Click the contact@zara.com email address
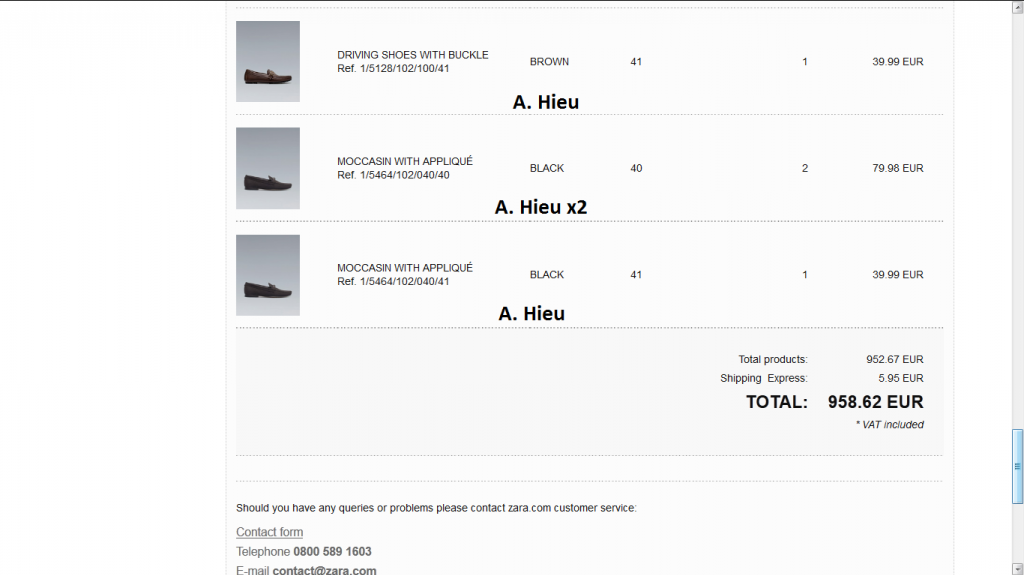 [324, 570]
